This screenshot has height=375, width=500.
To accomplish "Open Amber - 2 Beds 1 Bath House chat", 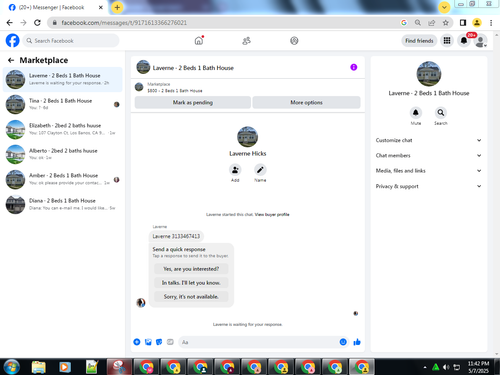I will pyautogui.click(x=63, y=179).
